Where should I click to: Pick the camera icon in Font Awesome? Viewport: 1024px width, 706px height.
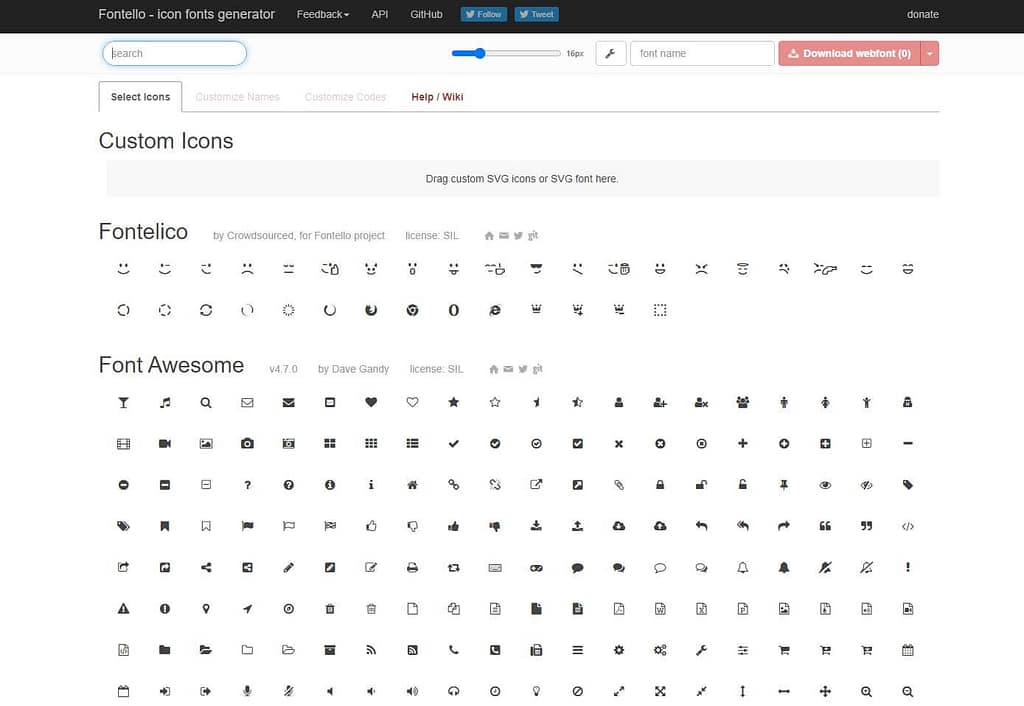pyautogui.click(x=247, y=444)
